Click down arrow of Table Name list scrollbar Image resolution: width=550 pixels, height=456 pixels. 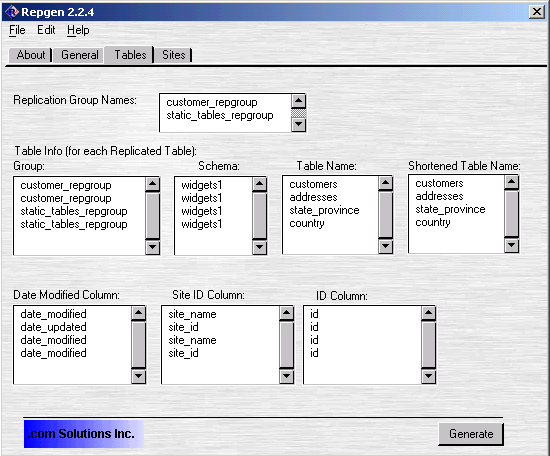(x=385, y=246)
